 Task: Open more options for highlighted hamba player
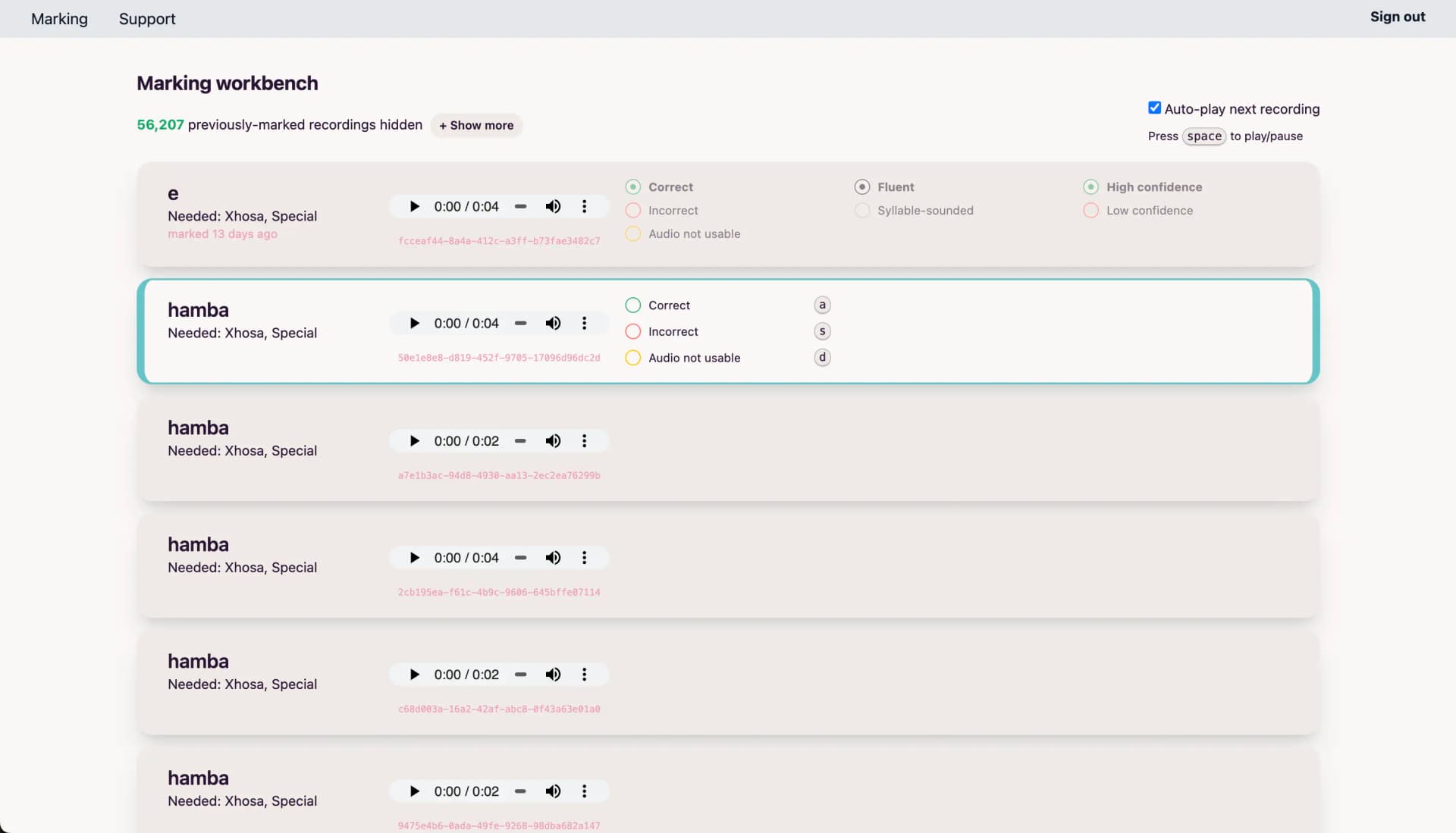pos(584,324)
